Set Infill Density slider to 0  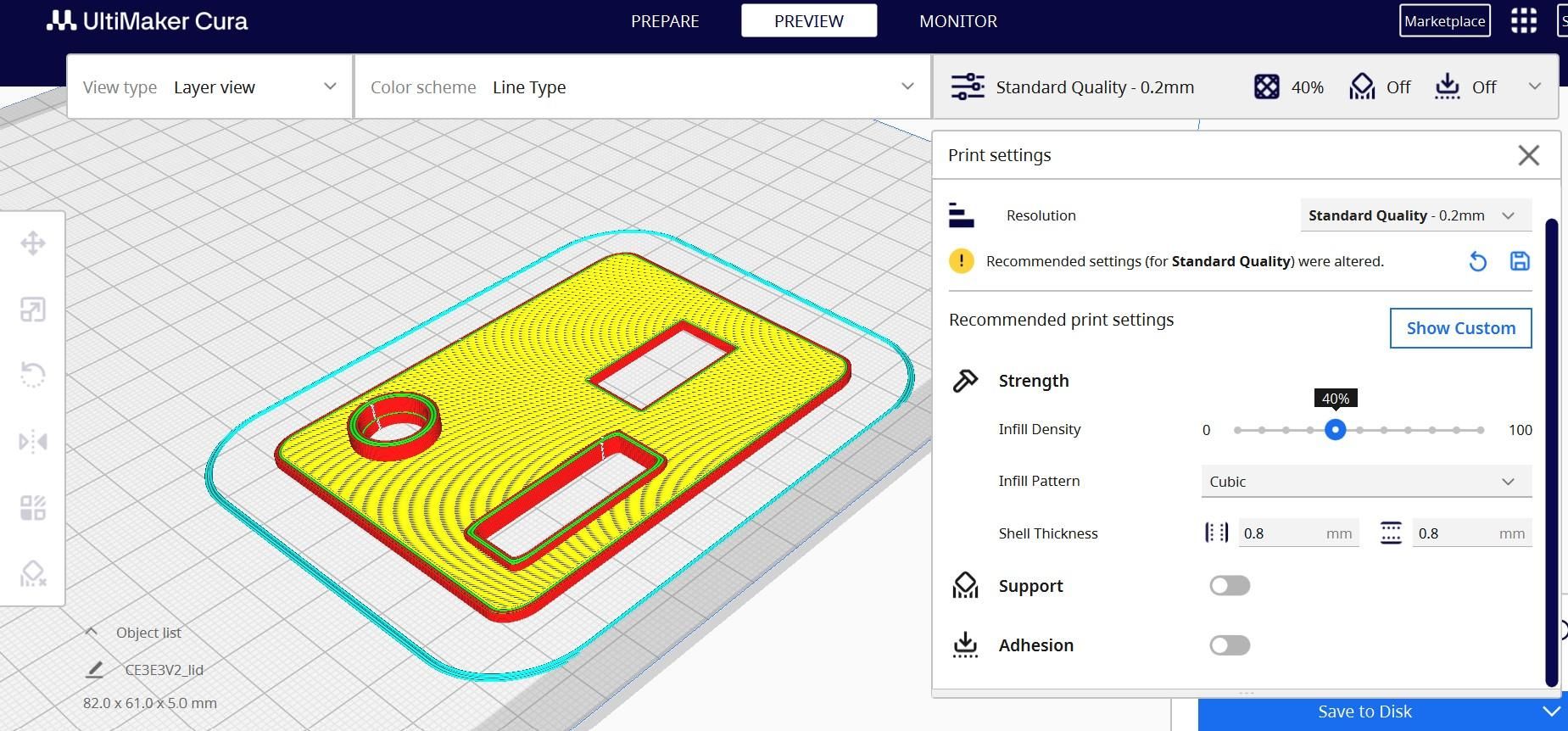pyautogui.click(x=1238, y=430)
